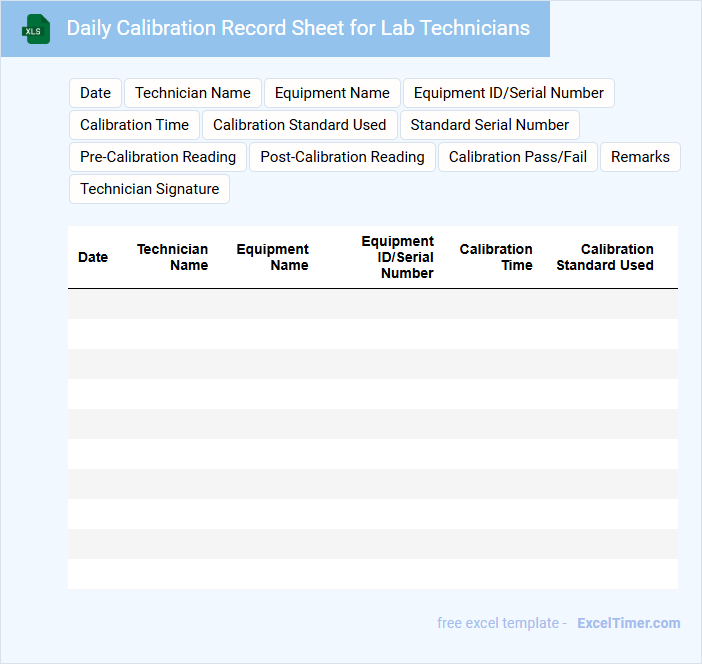Select the Equipment Name column header
The width and height of the screenshot is (702, 664).
(x=273, y=257)
